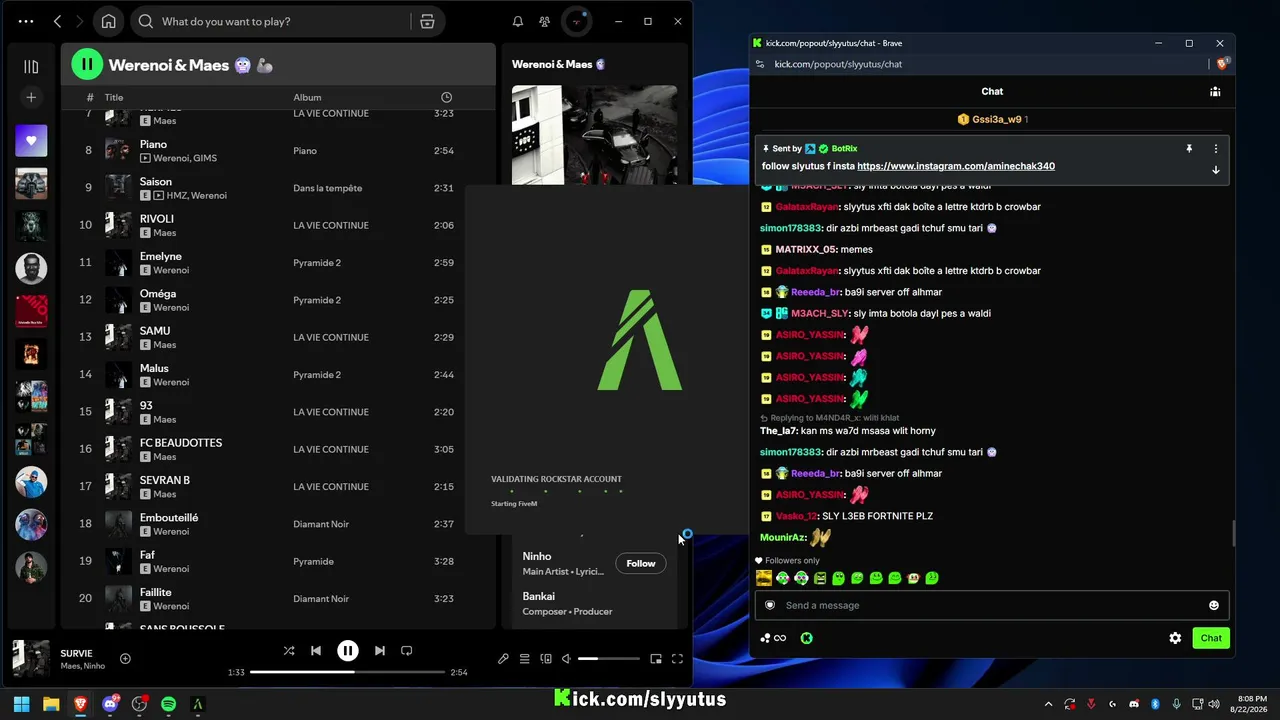1280x720 pixels.
Task: Seek in song progress bar
Action: pos(347,672)
